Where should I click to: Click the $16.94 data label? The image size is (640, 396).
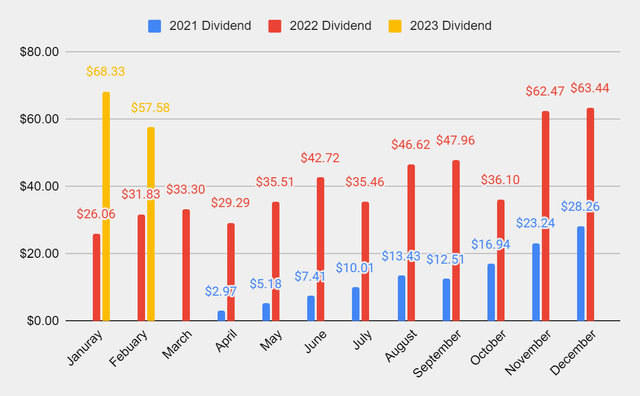(x=491, y=245)
